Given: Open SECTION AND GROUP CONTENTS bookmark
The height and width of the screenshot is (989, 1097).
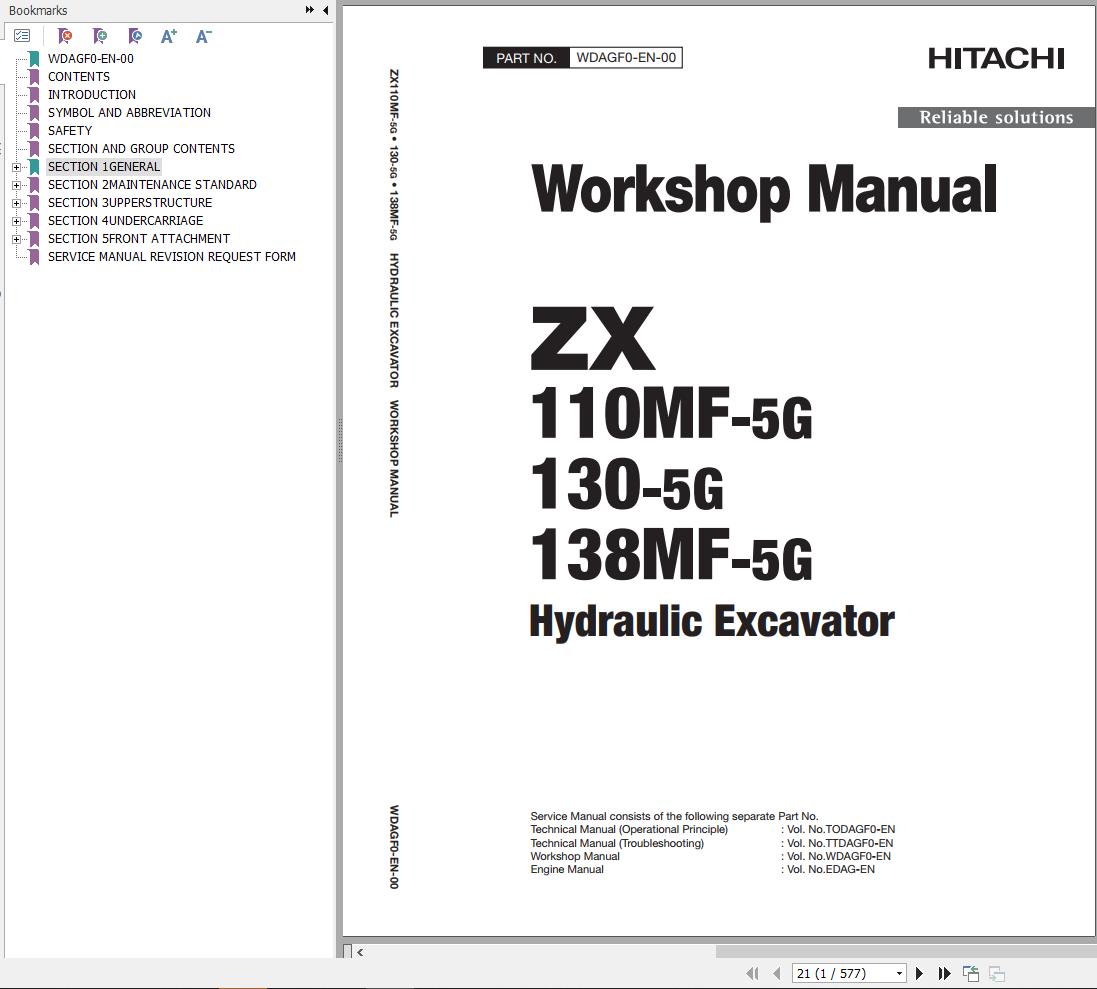Looking at the screenshot, I should 141,149.
